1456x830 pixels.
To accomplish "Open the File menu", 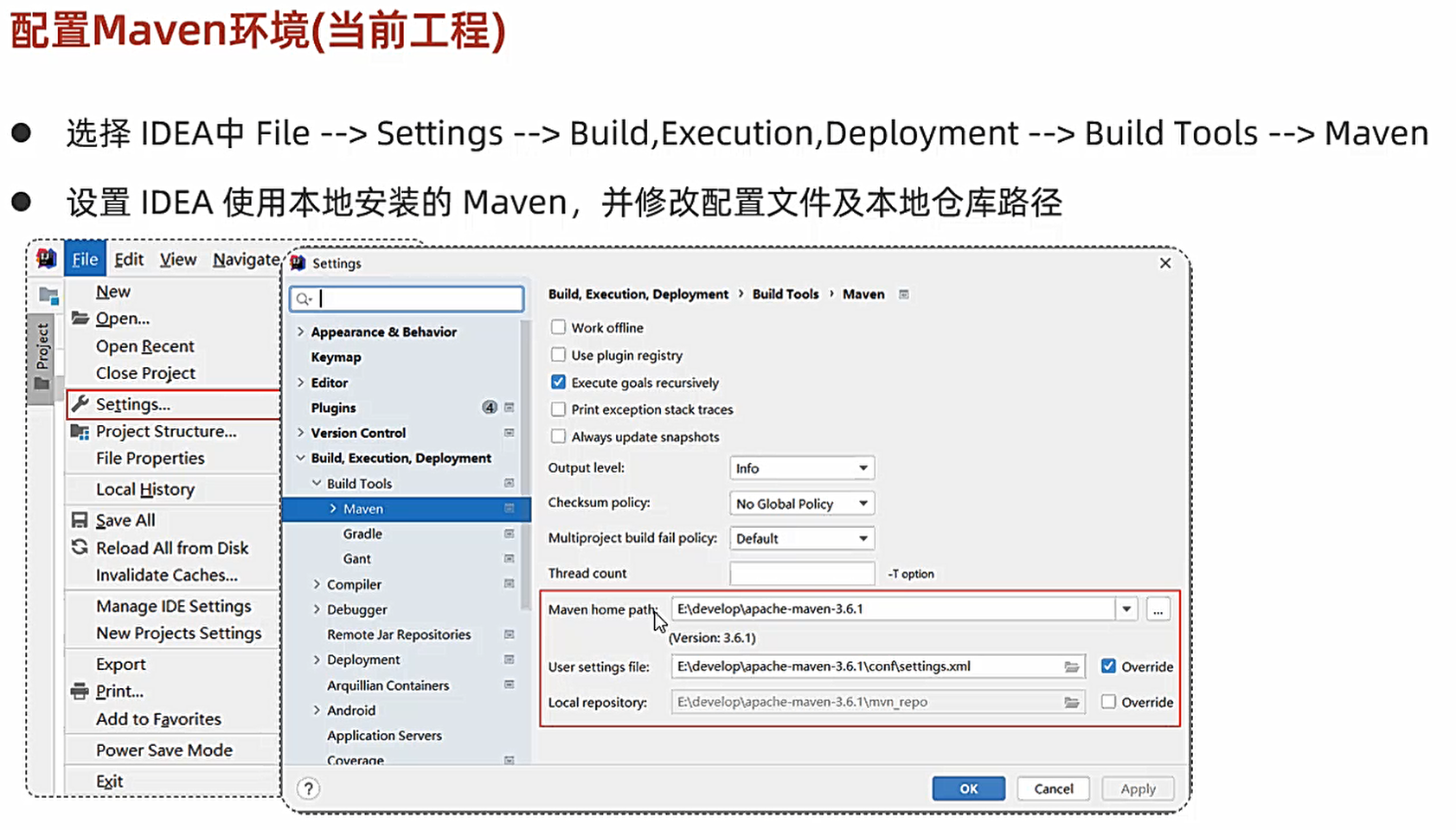I will [85, 259].
